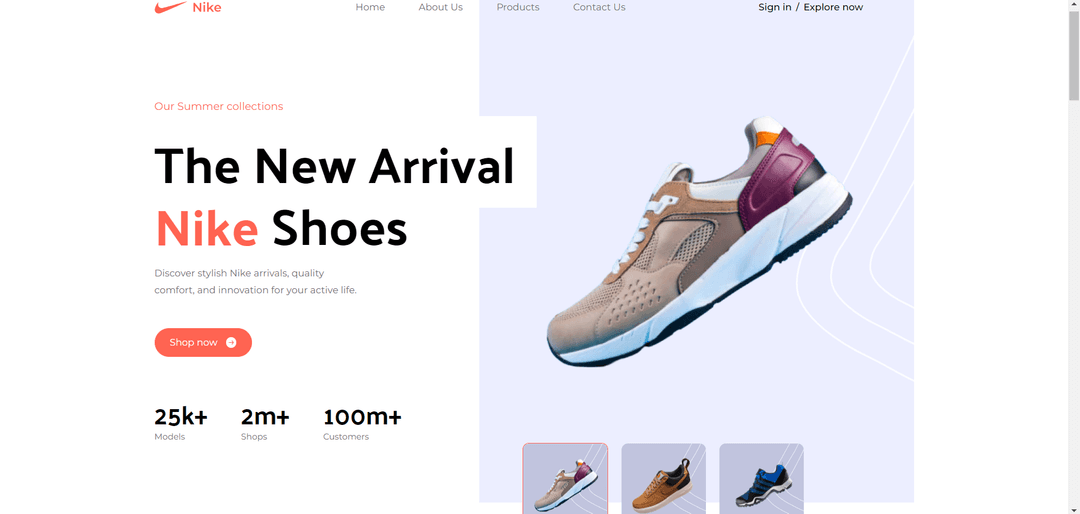Click the 2m+ Shops statistic

pyautogui.click(x=265, y=424)
